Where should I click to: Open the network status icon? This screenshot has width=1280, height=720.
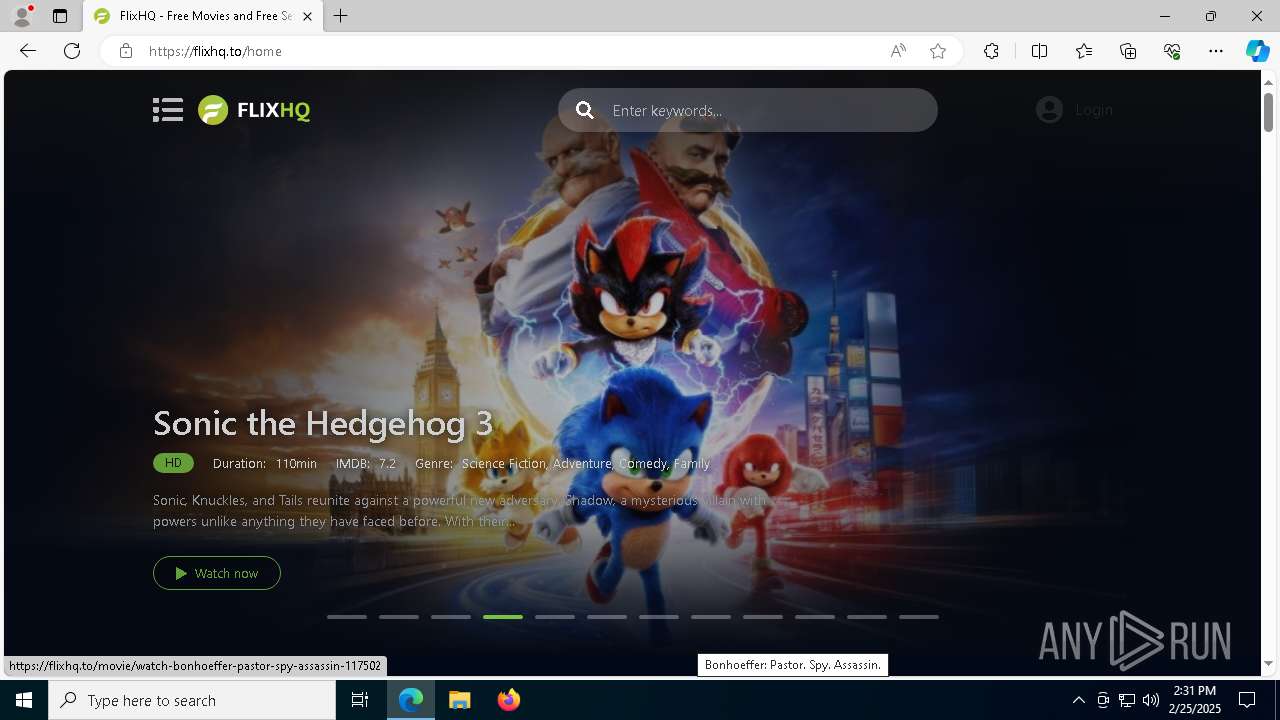(1127, 700)
